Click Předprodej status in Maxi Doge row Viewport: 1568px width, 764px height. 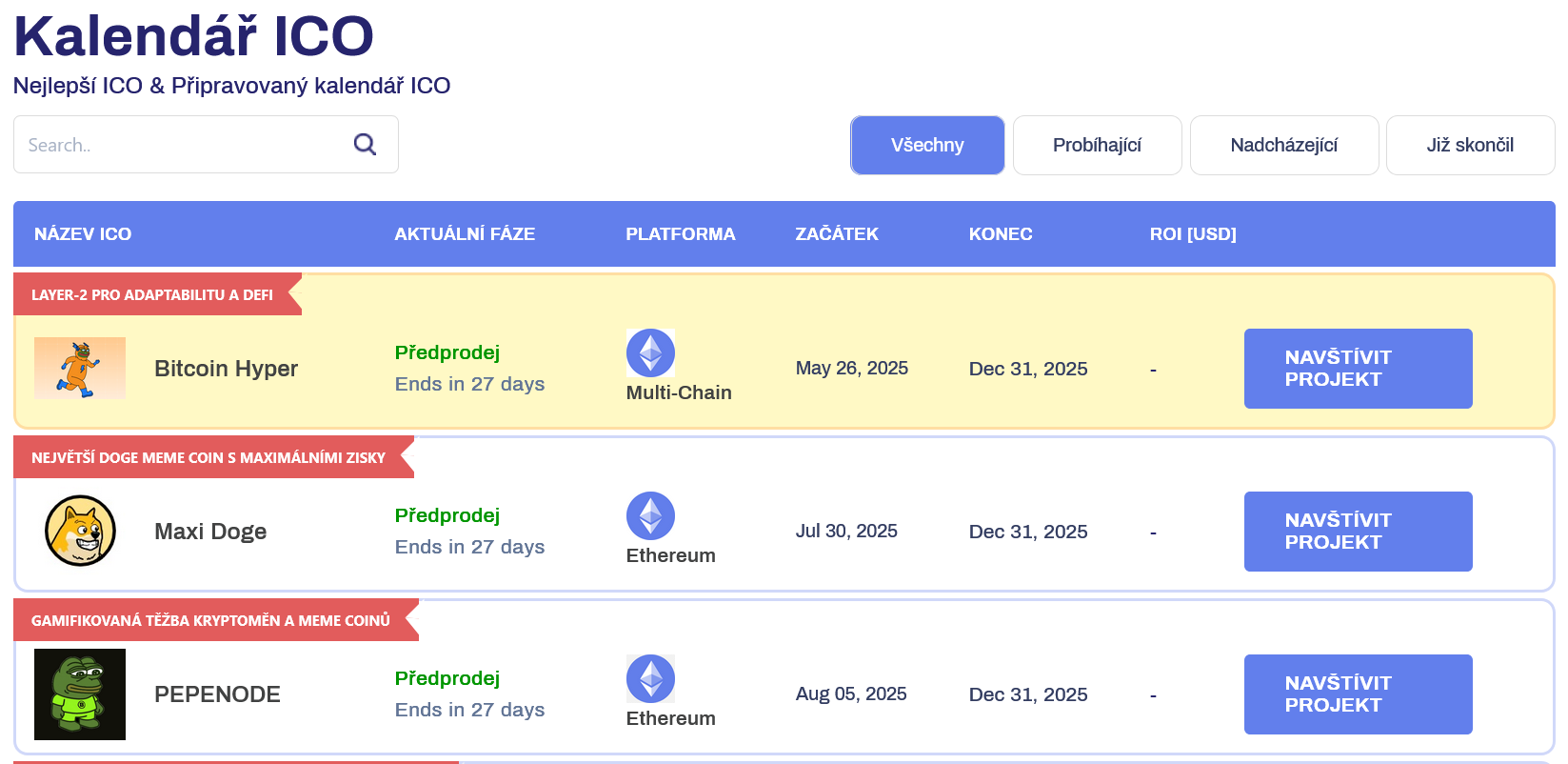447,515
